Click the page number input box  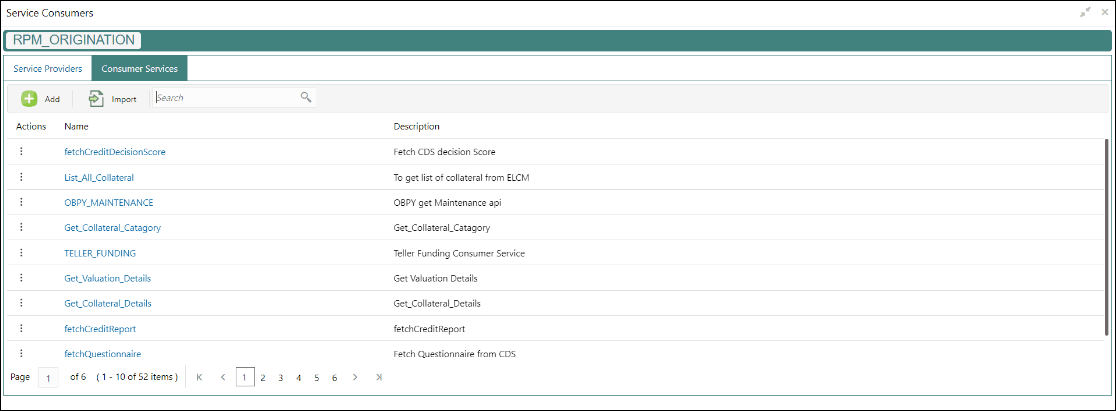coord(48,377)
